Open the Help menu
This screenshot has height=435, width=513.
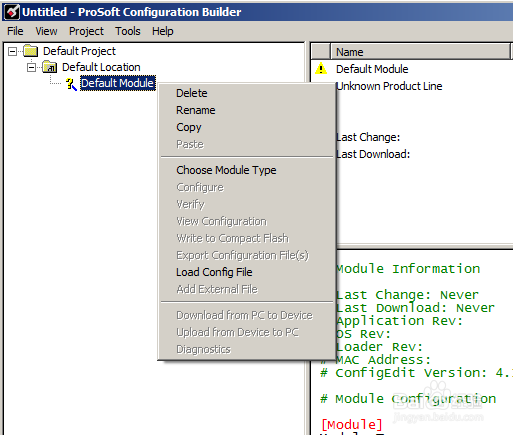163,31
